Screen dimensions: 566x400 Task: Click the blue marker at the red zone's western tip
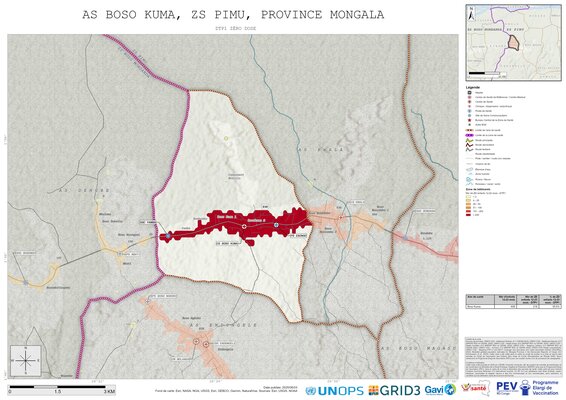click(x=168, y=236)
